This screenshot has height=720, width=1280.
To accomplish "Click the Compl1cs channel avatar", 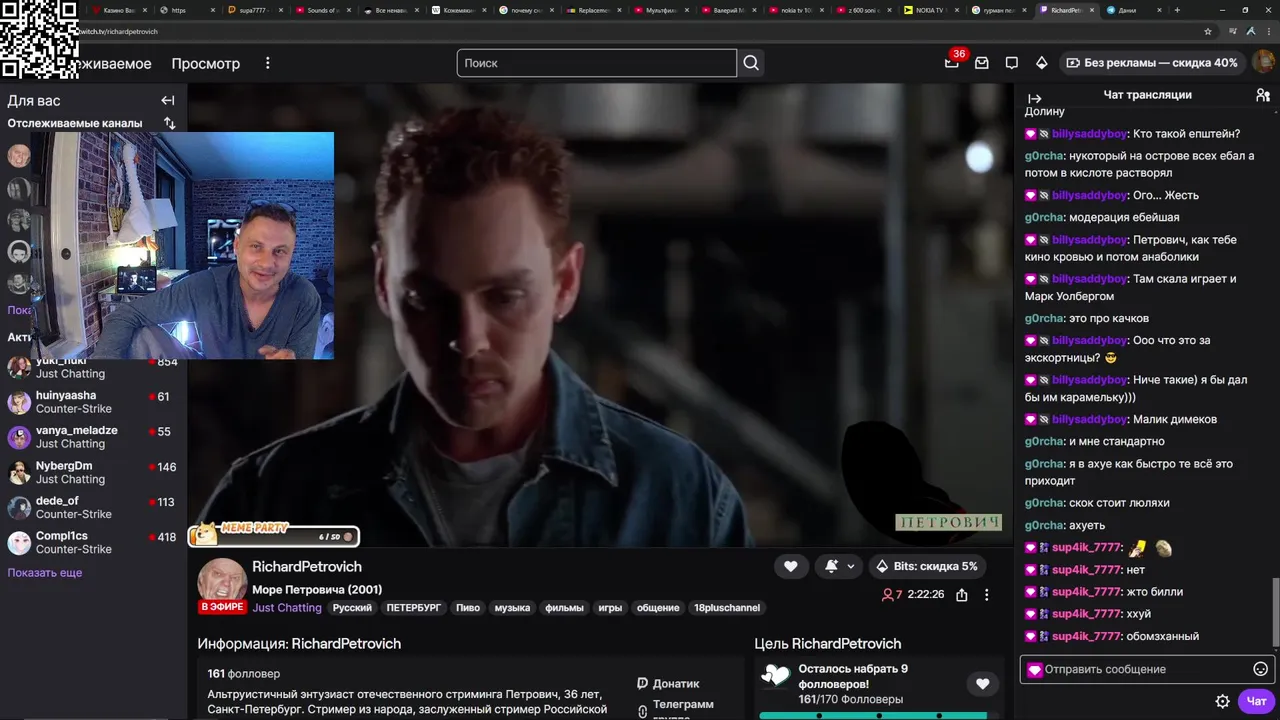I will click(19, 543).
